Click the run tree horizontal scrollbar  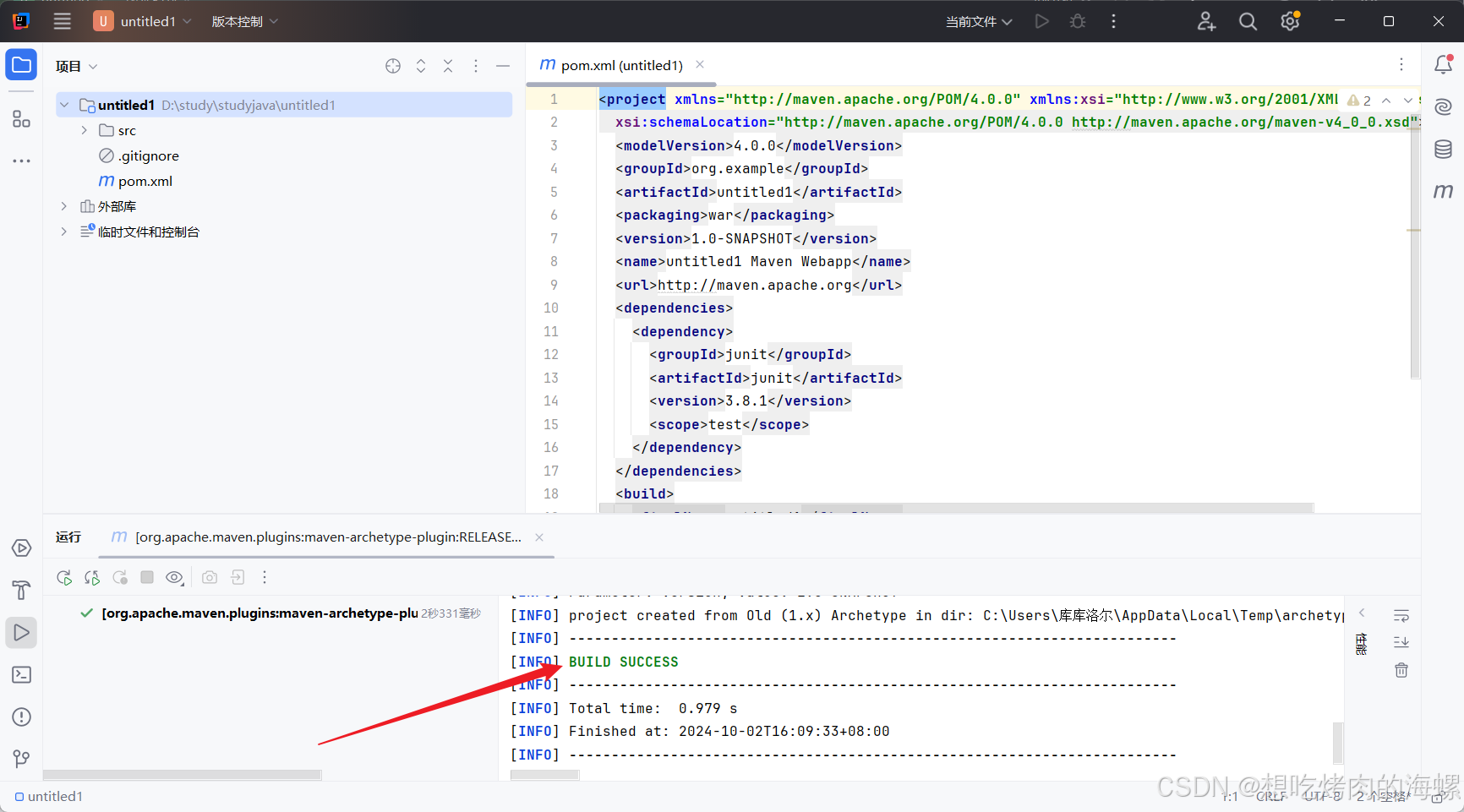click(183, 775)
